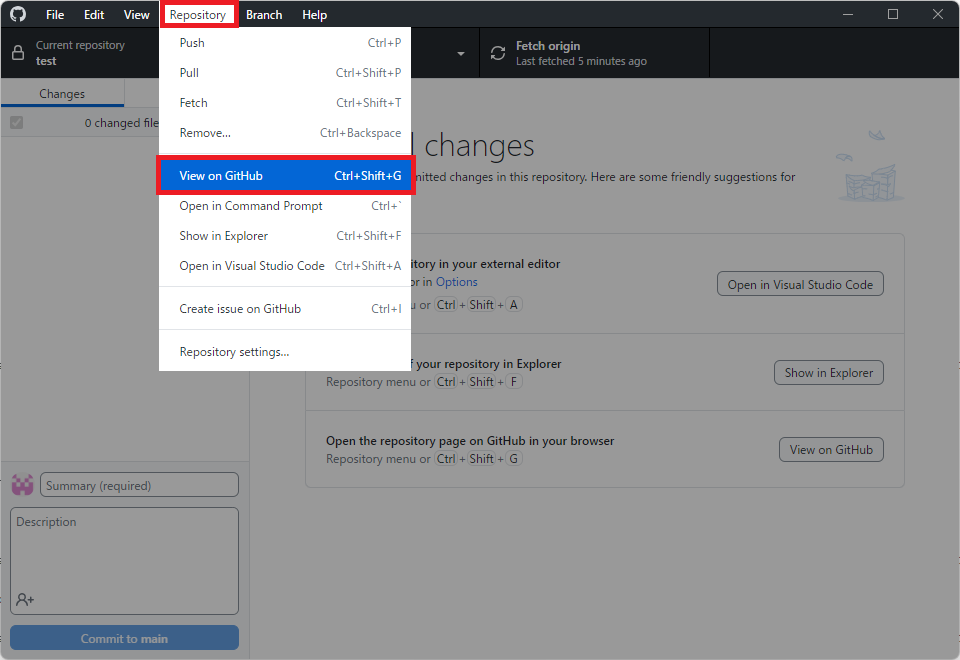960x660 pixels.
Task: Click Open in Visual Studio Code button
Action: pyautogui.click(x=800, y=284)
